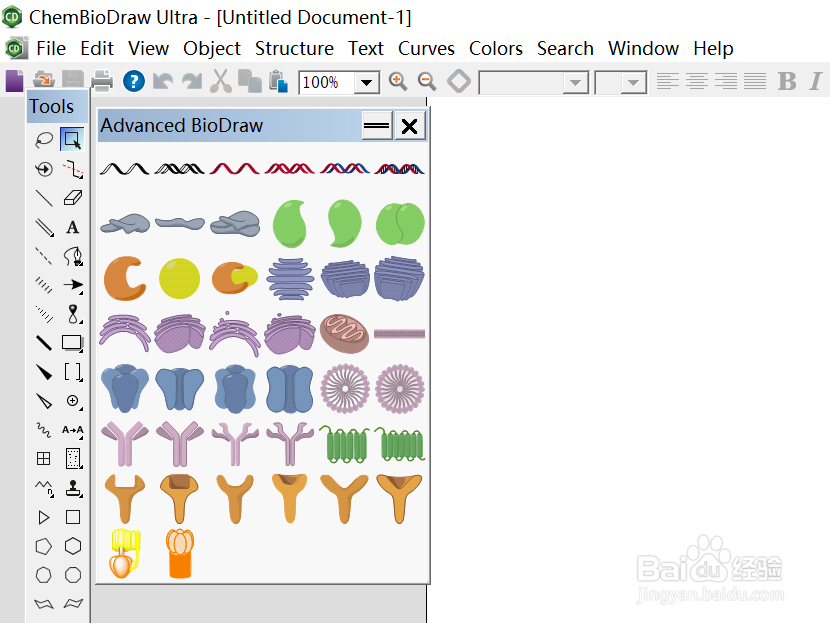Set centered text alignment
Viewport: 830px width, 623px height.
coord(697,82)
